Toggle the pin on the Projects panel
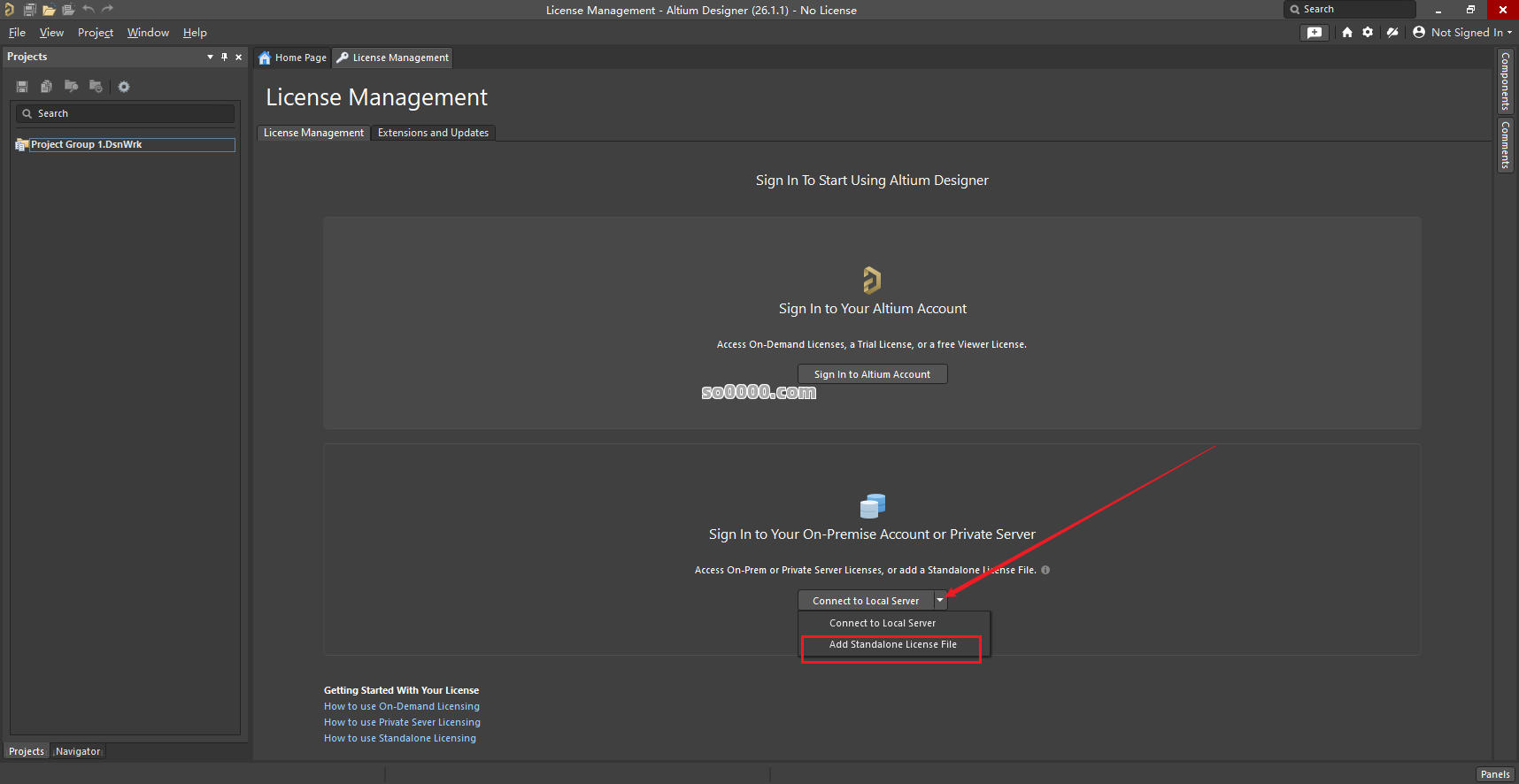 [225, 57]
